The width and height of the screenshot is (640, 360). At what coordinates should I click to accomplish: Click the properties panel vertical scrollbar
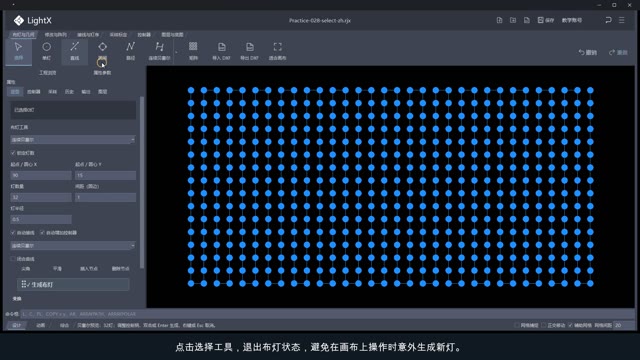point(142,182)
